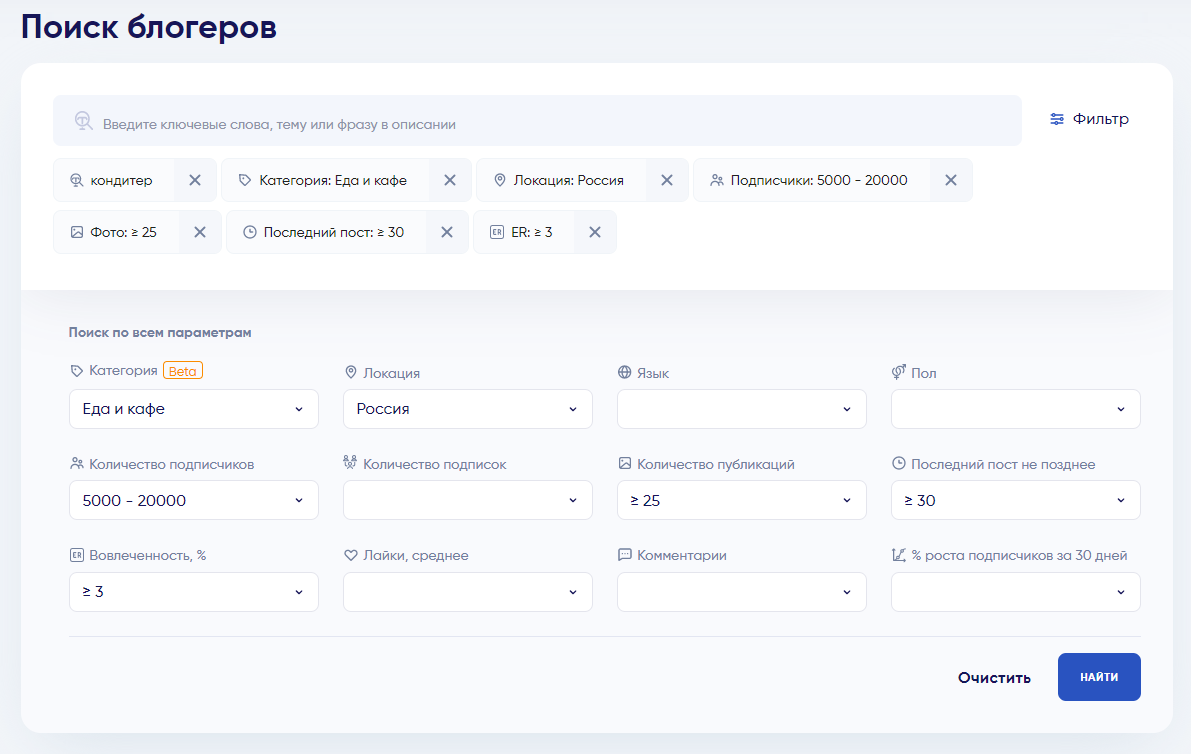This screenshot has height=754, width=1191.
Task: Open the empty Язык dropdown
Action: click(742, 409)
